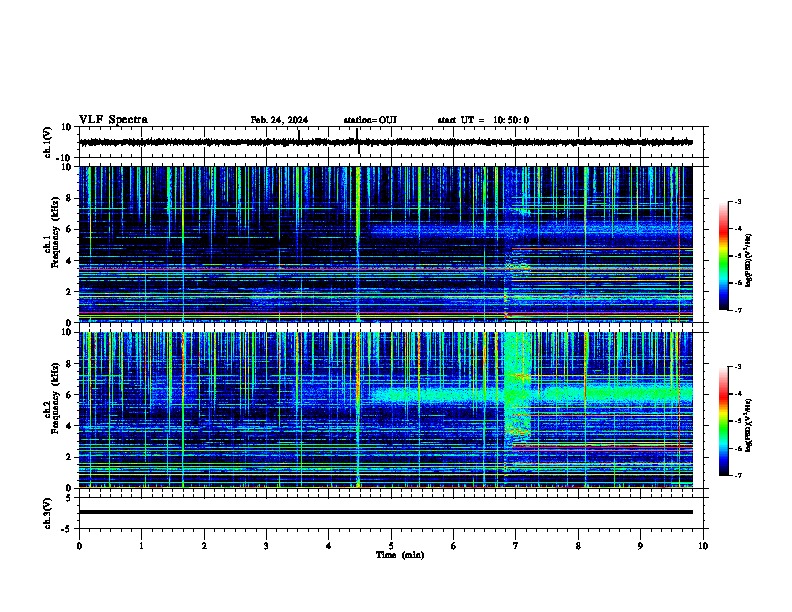
Task: Click the lower color scale bar for ch.2
Action: coord(724,421)
